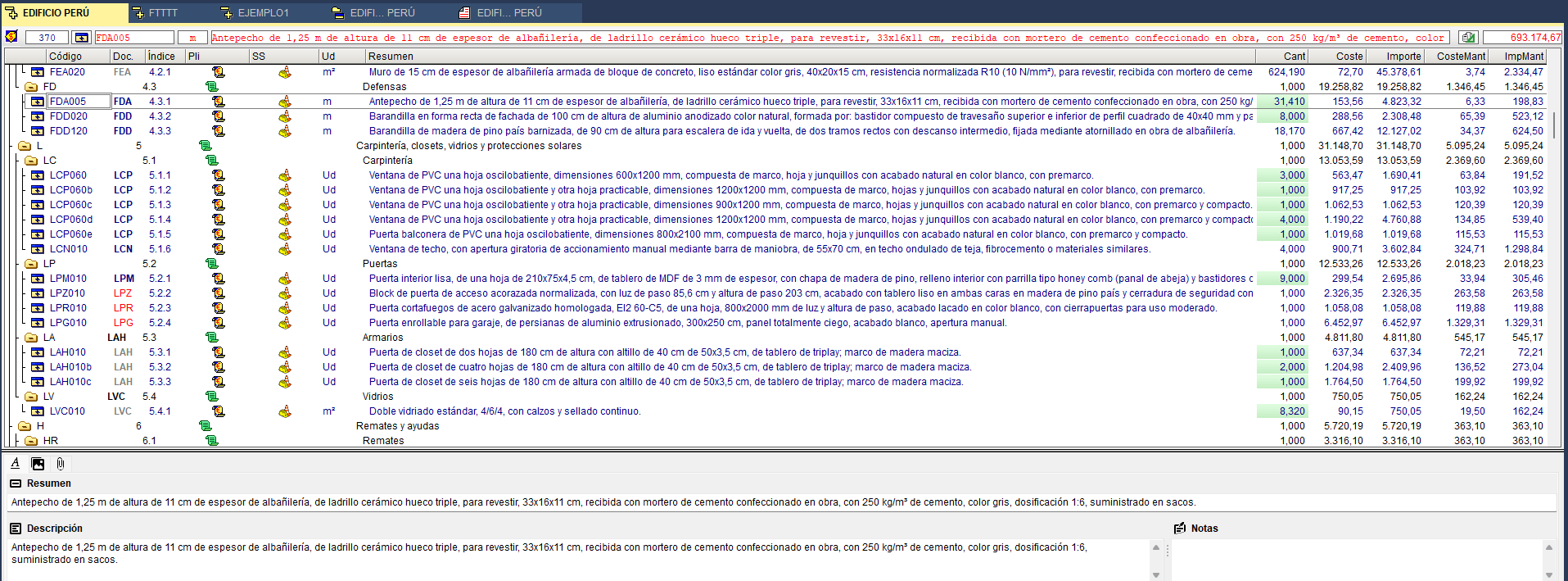Sort by the Importe column header
Image resolution: width=1568 pixels, height=581 pixels.
1403,57
